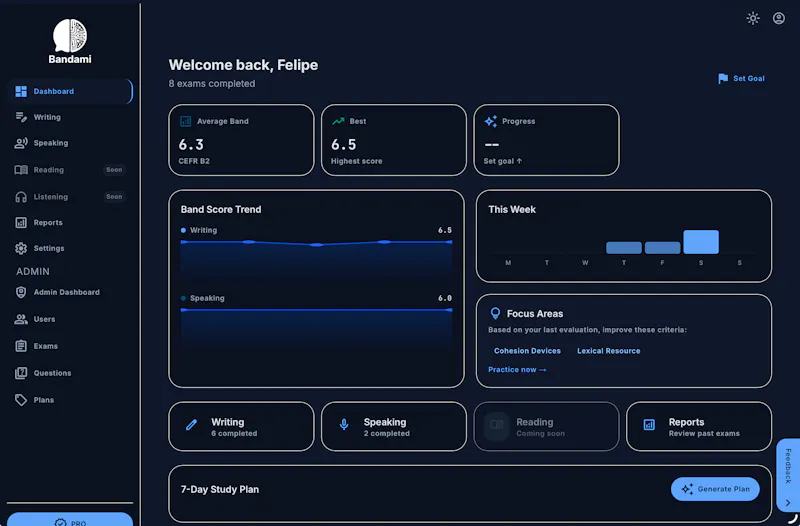Image resolution: width=800 pixels, height=526 pixels.
Task: Click the Best 6.5 Highest score card
Action: coord(394,140)
